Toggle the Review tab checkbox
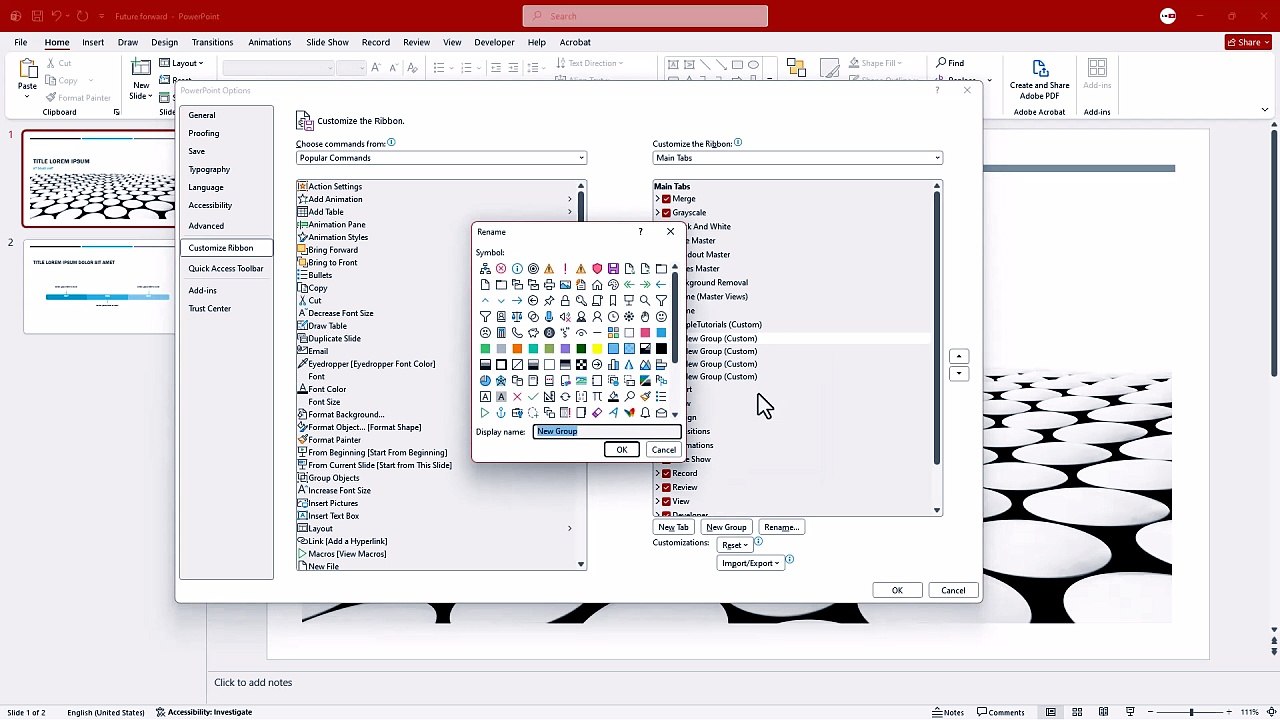This screenshot has height=720, width=1280. 666,487
